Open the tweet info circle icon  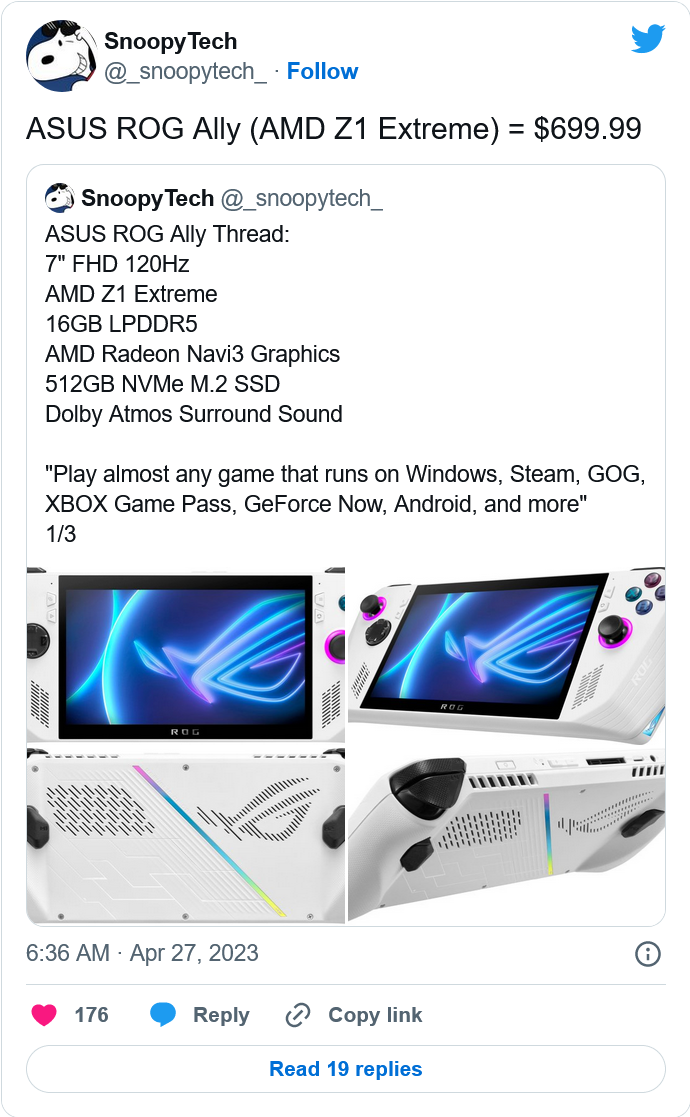tap(647, 954)
